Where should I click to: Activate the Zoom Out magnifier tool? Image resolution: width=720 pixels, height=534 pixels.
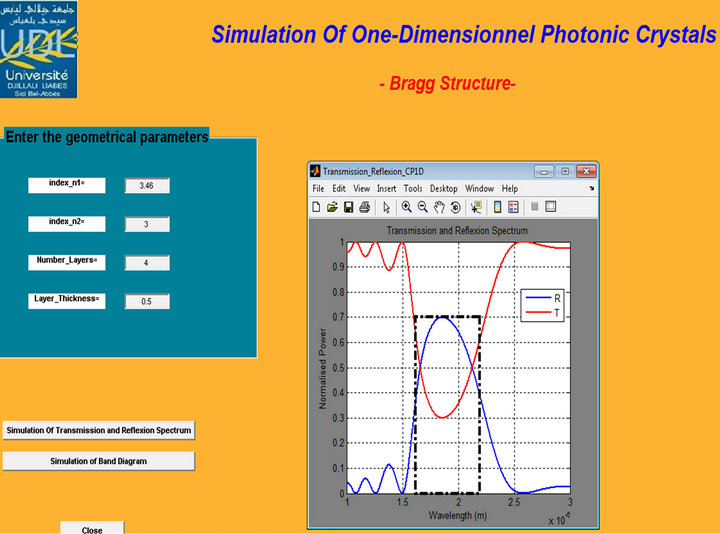[x=423, y=207]
